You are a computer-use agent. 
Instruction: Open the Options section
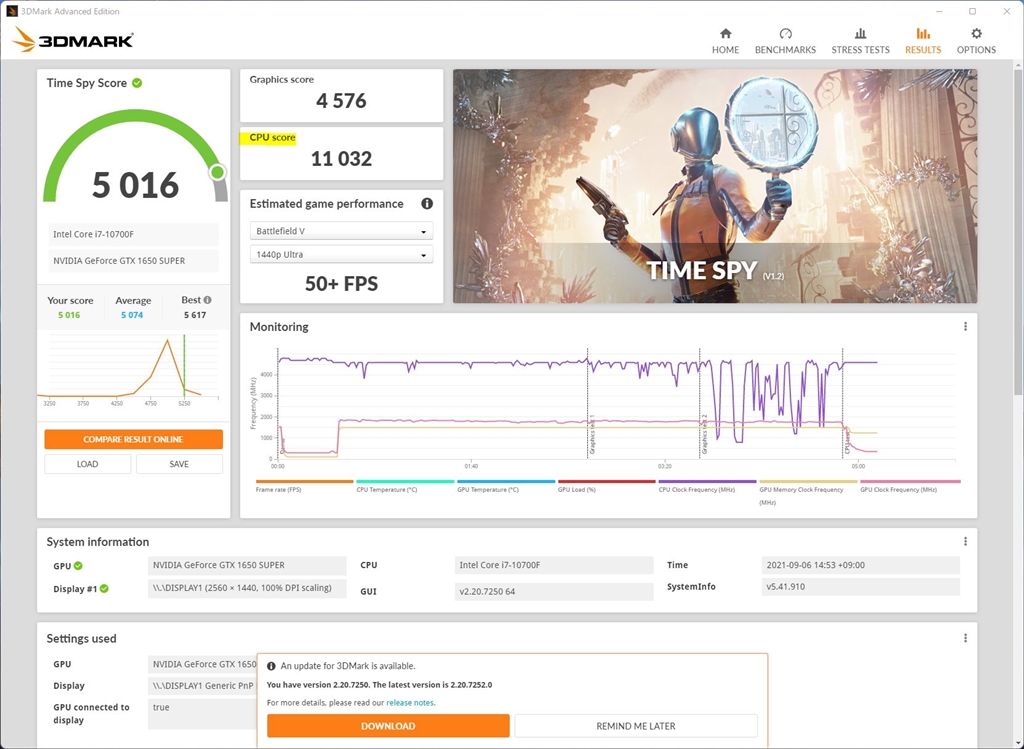(976, 40)
